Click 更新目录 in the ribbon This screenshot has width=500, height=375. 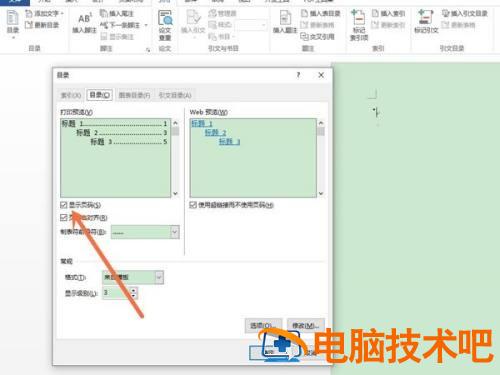coord(42,25)
